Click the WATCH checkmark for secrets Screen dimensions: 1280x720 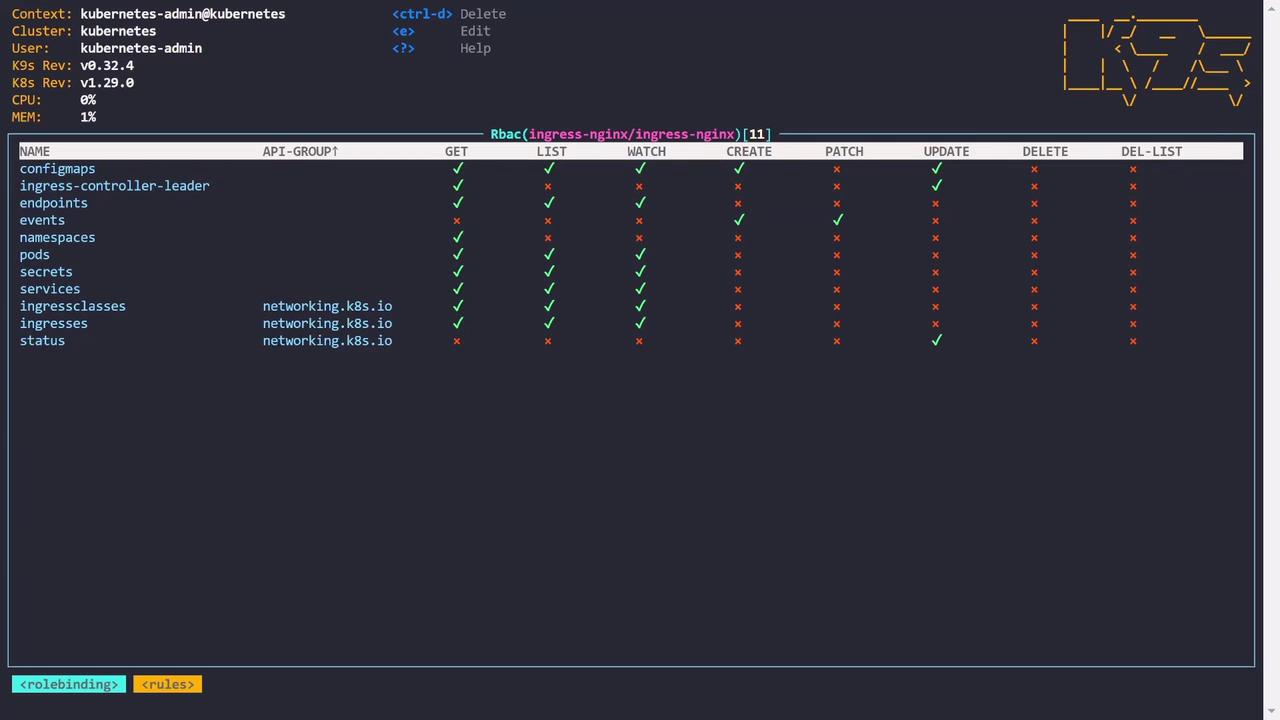click(x=640, y=271)
